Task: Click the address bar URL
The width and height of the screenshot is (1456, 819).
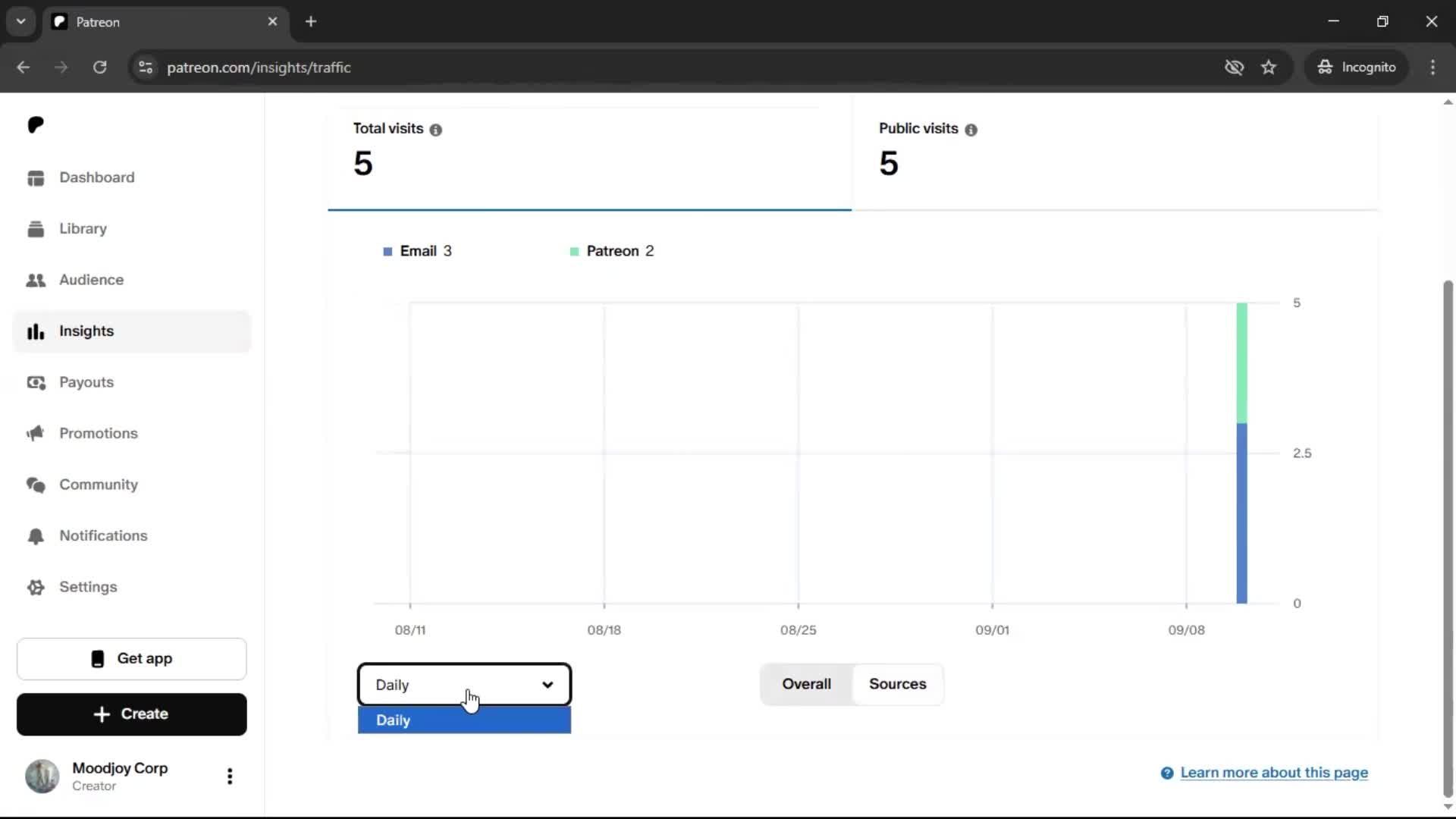Action: 259,67
